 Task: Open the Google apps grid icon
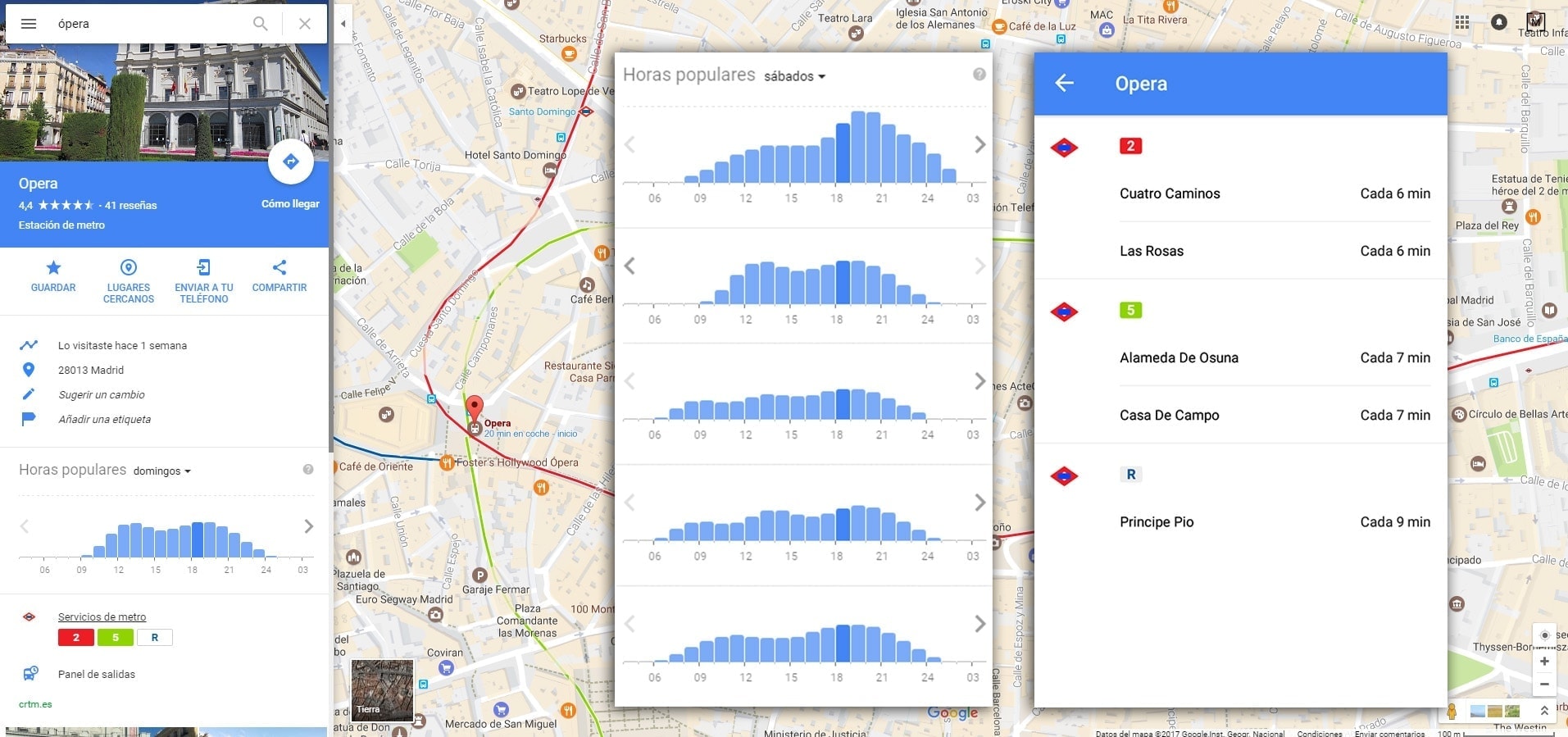coord(1462,22)
